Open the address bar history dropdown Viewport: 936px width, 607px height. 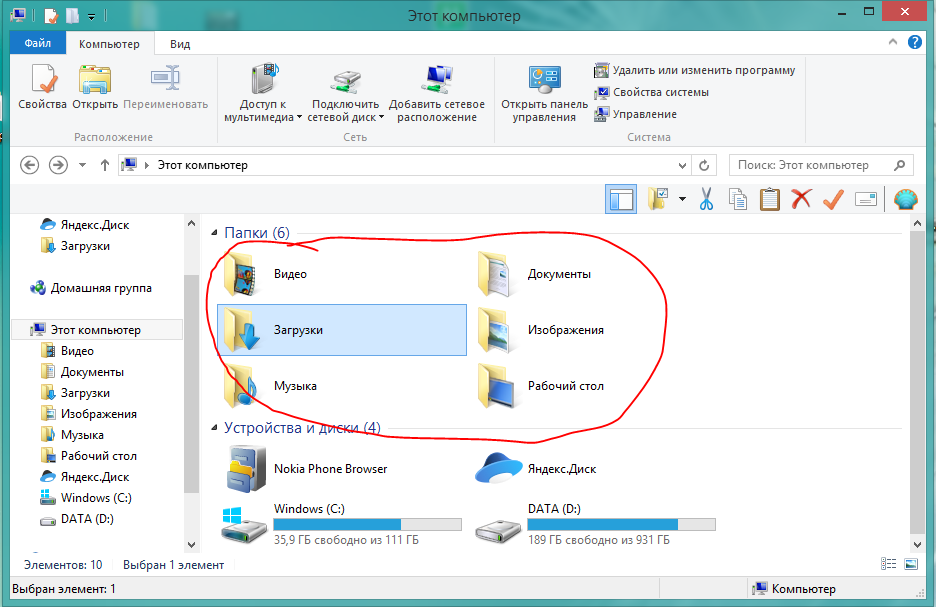(x=682, y=165)
